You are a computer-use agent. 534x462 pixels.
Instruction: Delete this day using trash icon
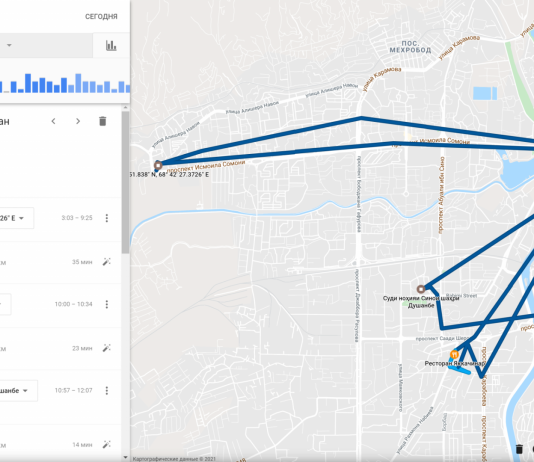tap(103, 121)
